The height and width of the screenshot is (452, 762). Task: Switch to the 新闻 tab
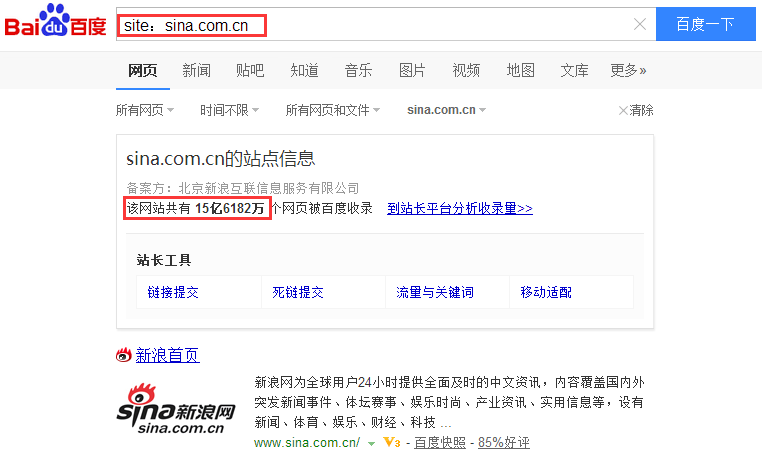pyautogui.click(x=196, y=70)
